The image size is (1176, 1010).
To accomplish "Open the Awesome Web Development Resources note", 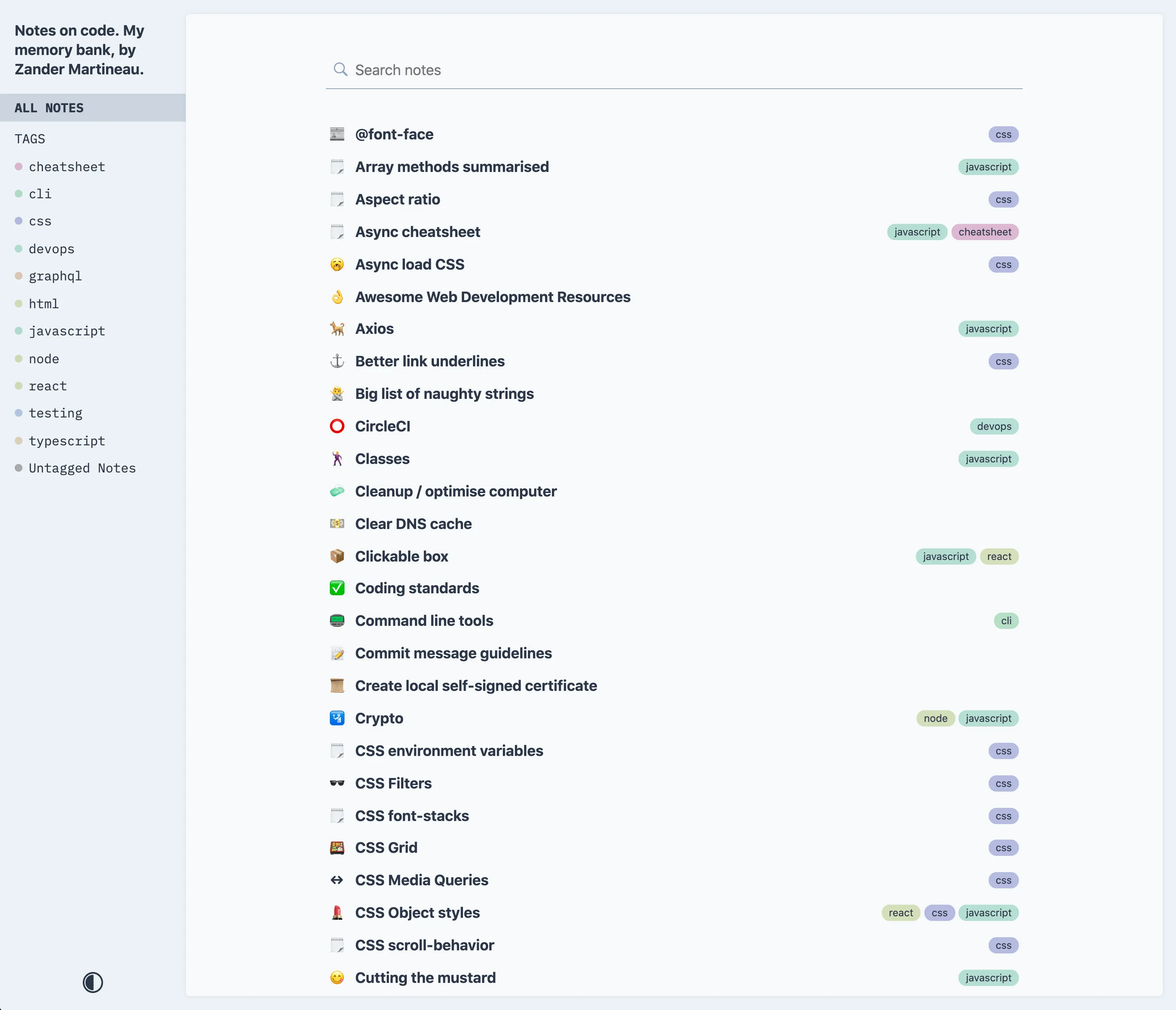I will point(493,296).
